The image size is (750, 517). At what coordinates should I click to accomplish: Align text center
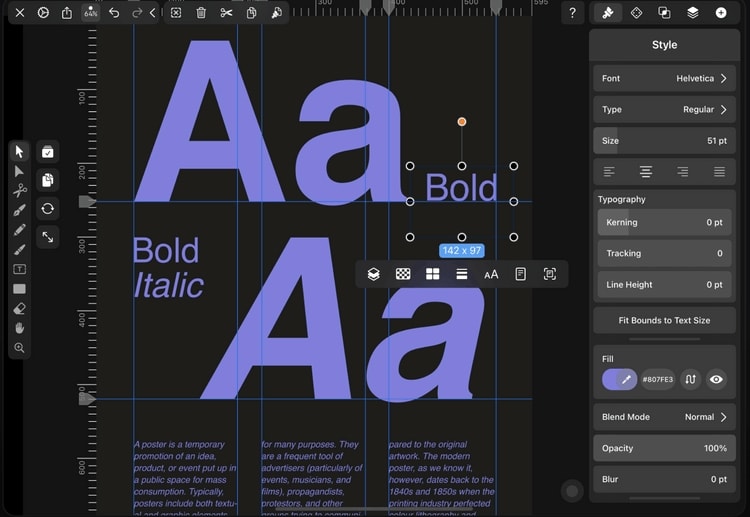(x=646, y=172)
